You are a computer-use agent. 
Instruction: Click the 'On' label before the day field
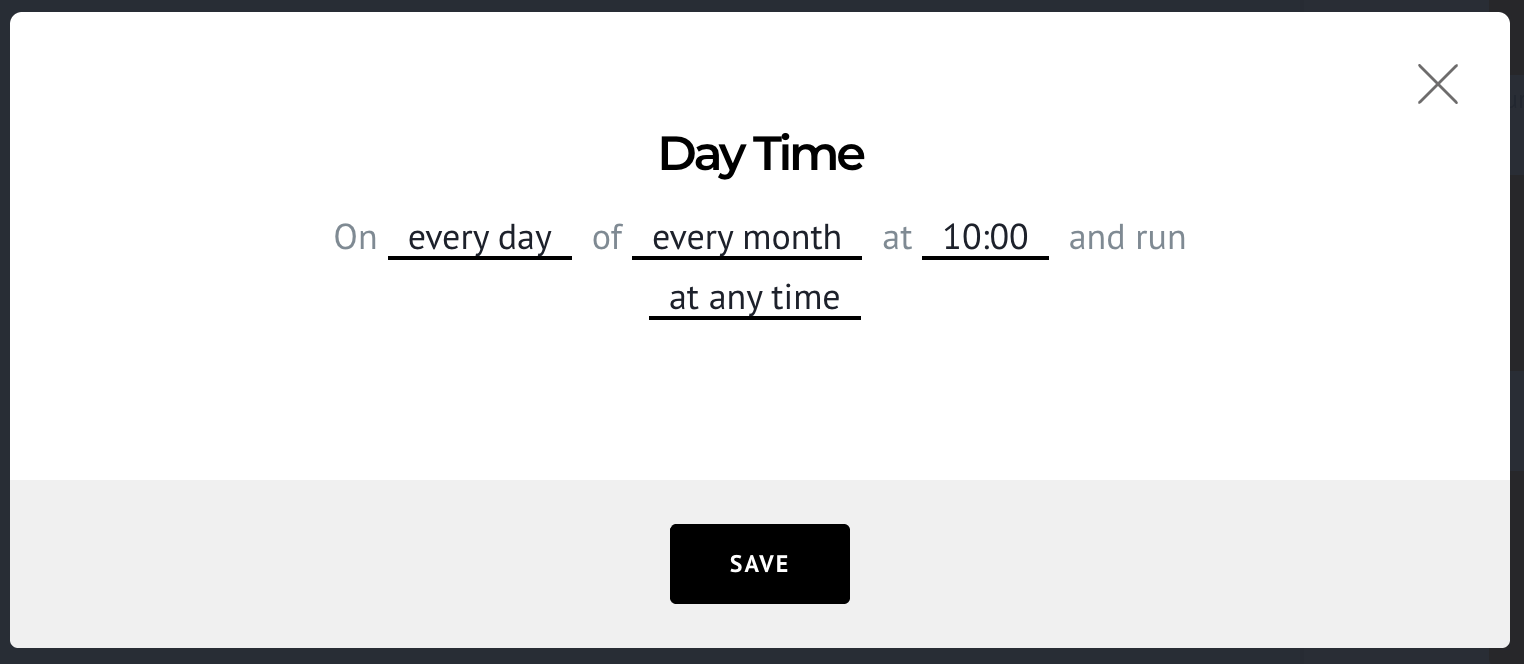pyautogui.click(x=356, y=237)
